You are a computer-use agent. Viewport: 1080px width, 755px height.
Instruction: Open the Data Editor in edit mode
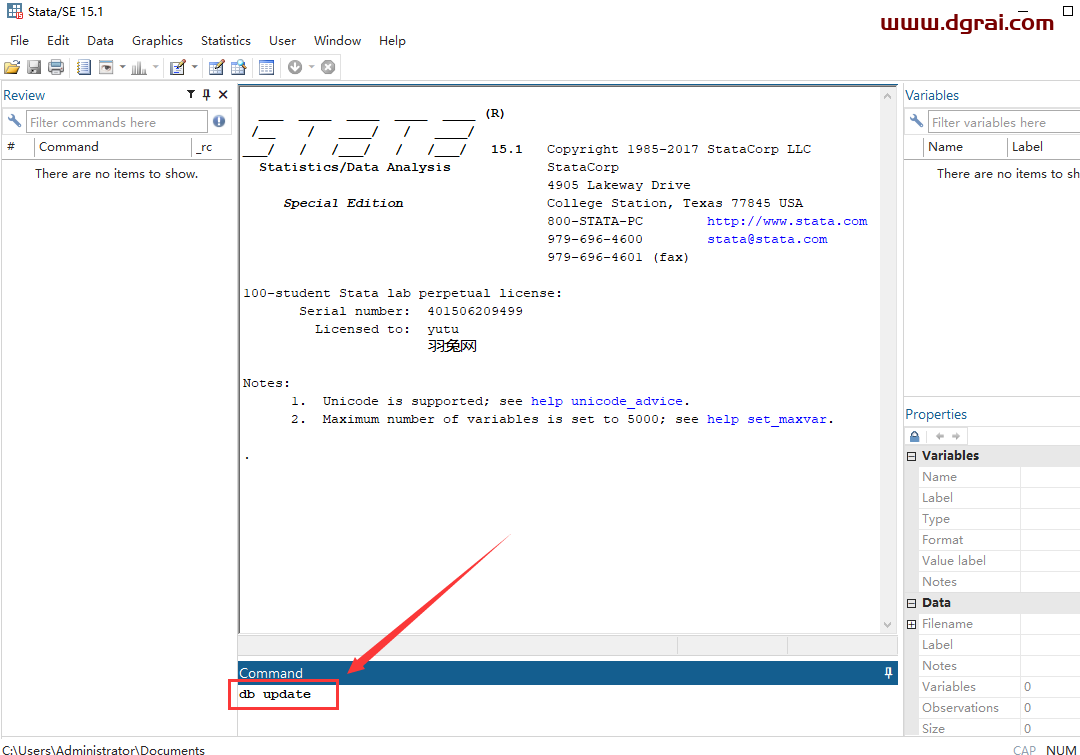pos(216,67)
